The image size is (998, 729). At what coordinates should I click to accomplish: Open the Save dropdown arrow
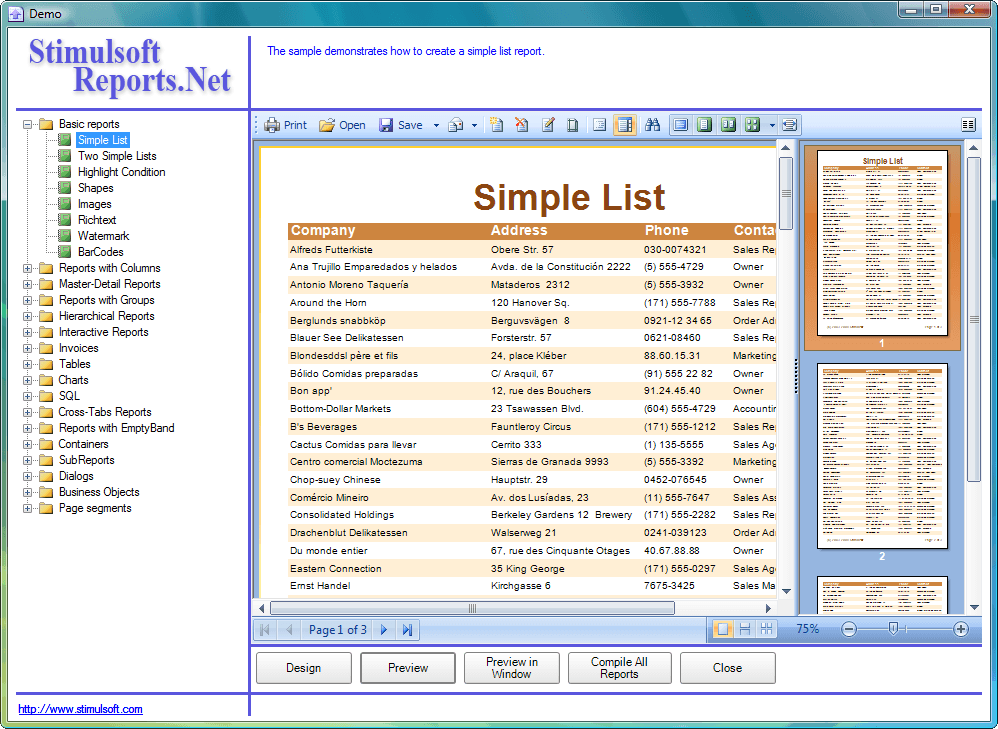[x=436, y=125]
